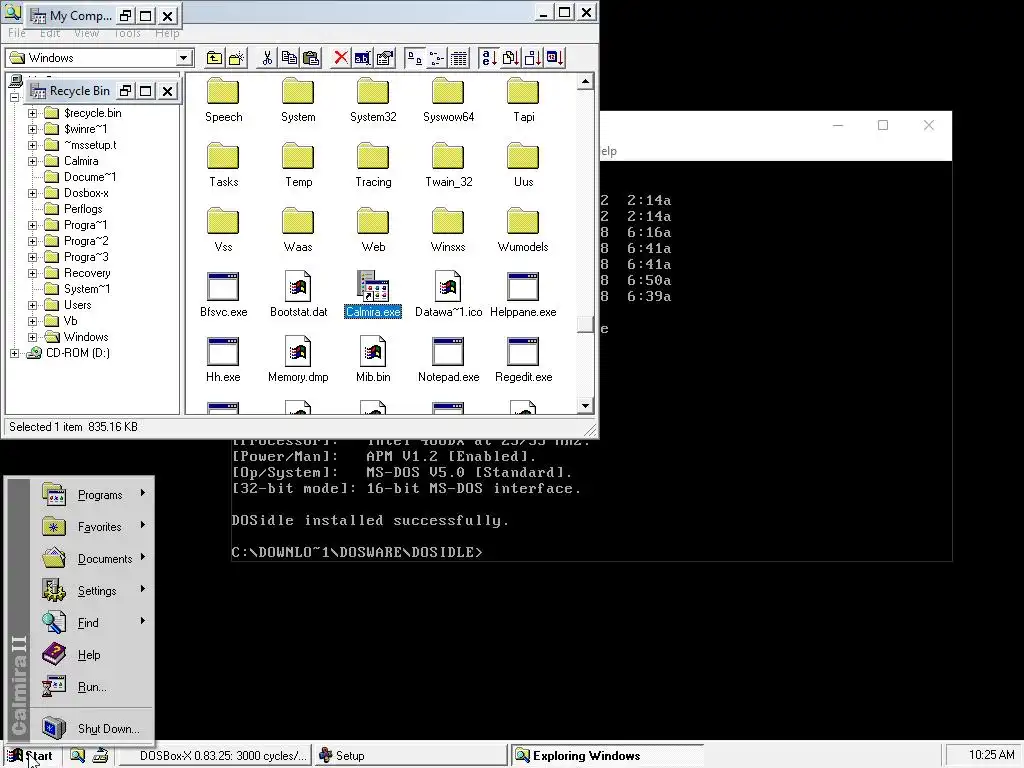Select the Syswow64 folder icon
Screen dimensions: 1024x768
coord(448,101)
